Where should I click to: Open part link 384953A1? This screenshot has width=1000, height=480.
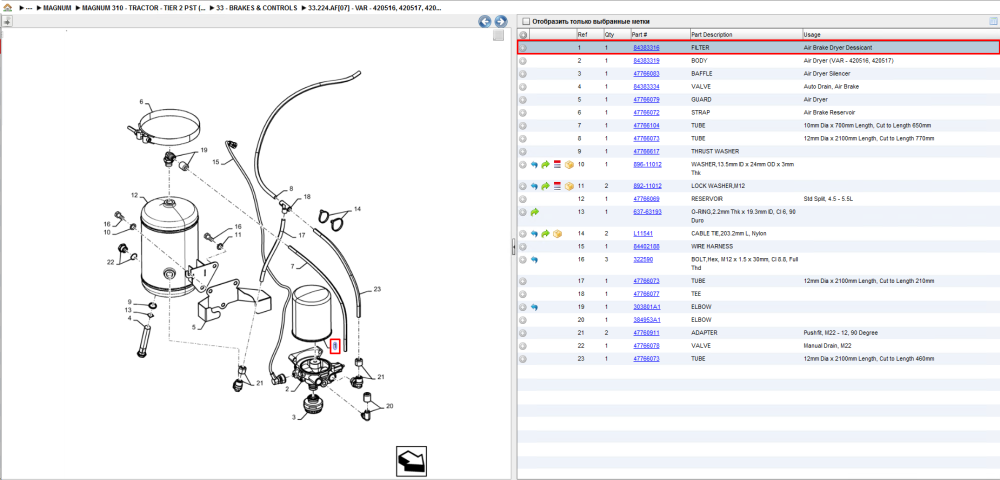click(x=647, y=320)
